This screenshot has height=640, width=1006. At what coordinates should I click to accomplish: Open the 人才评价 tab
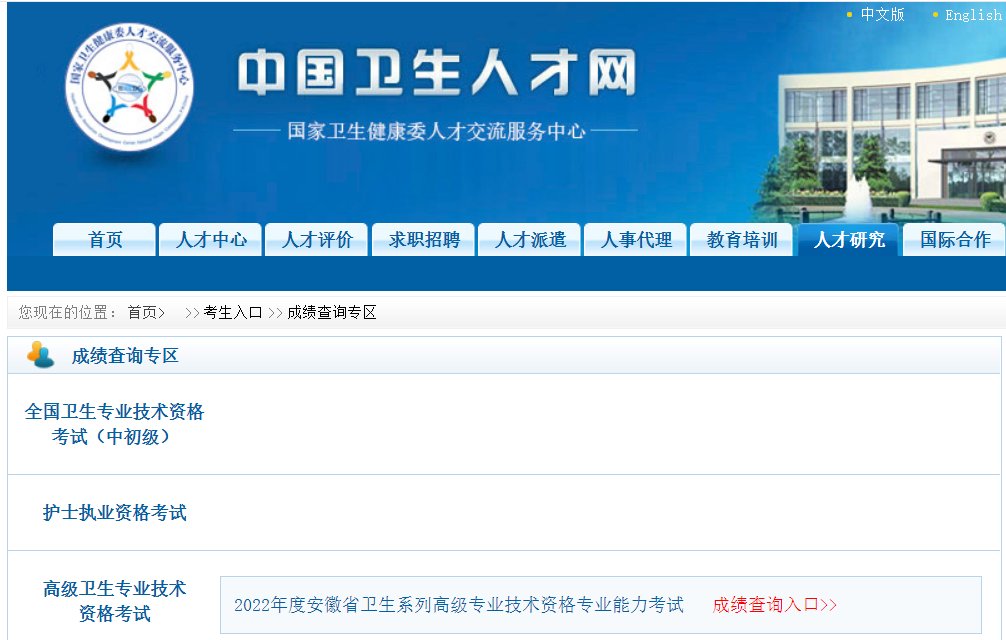pyautogui.click(x=316, y=240)
